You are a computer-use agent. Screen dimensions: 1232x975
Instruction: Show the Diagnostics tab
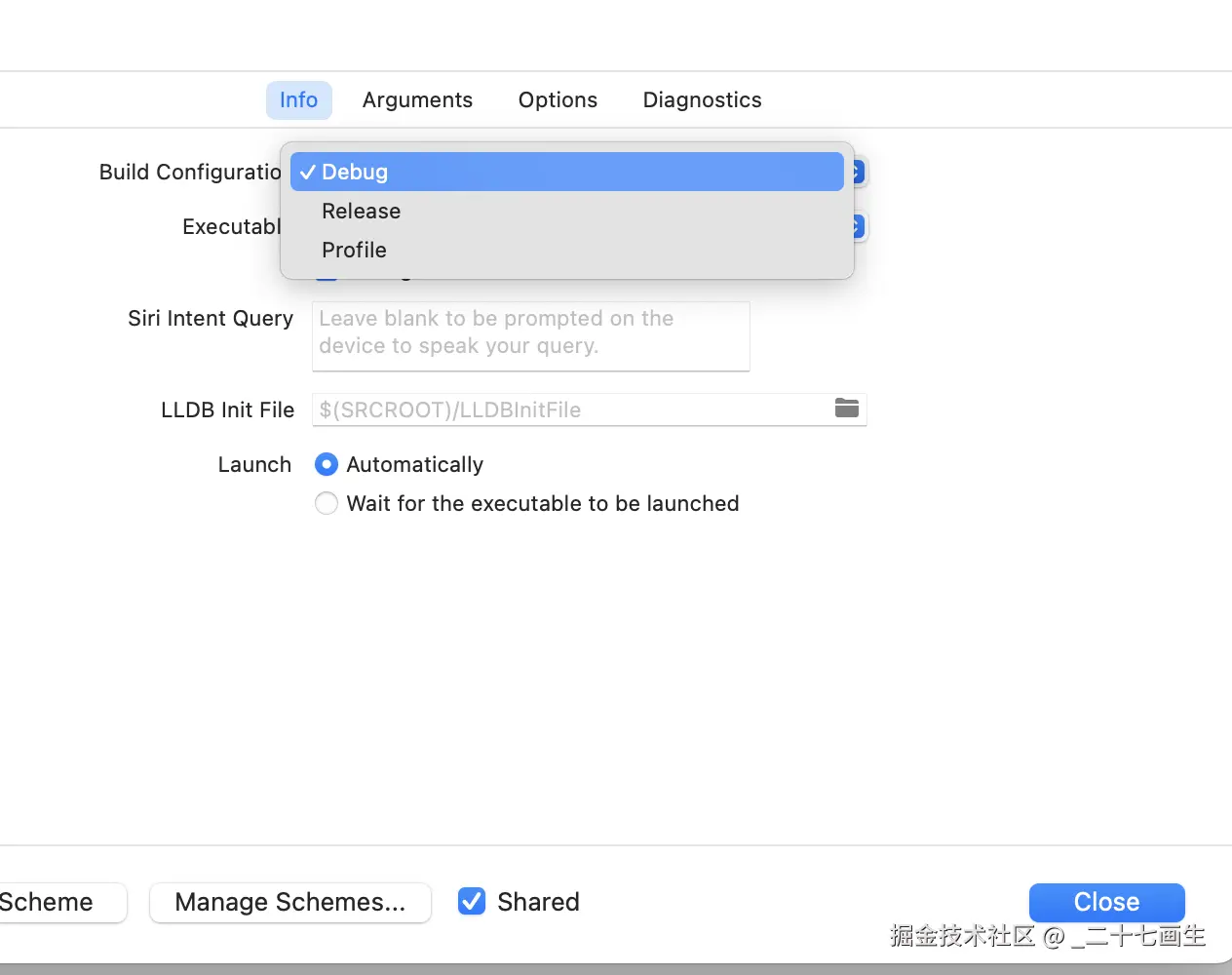click(702, 100)
